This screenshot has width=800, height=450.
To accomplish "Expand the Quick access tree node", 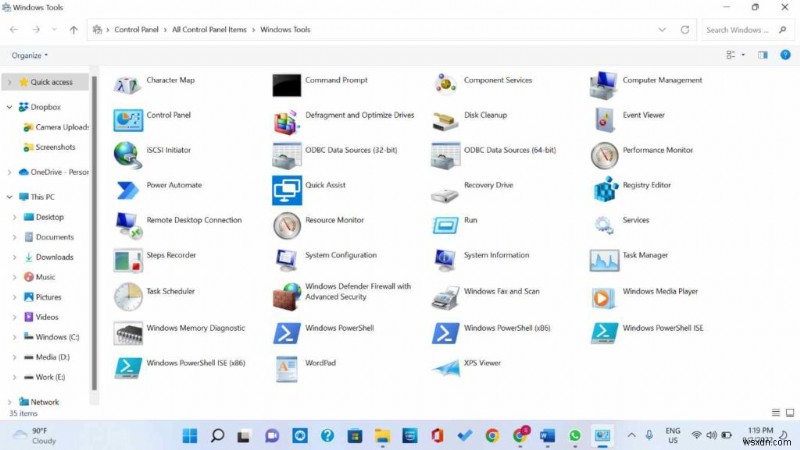I will point(9,82).
